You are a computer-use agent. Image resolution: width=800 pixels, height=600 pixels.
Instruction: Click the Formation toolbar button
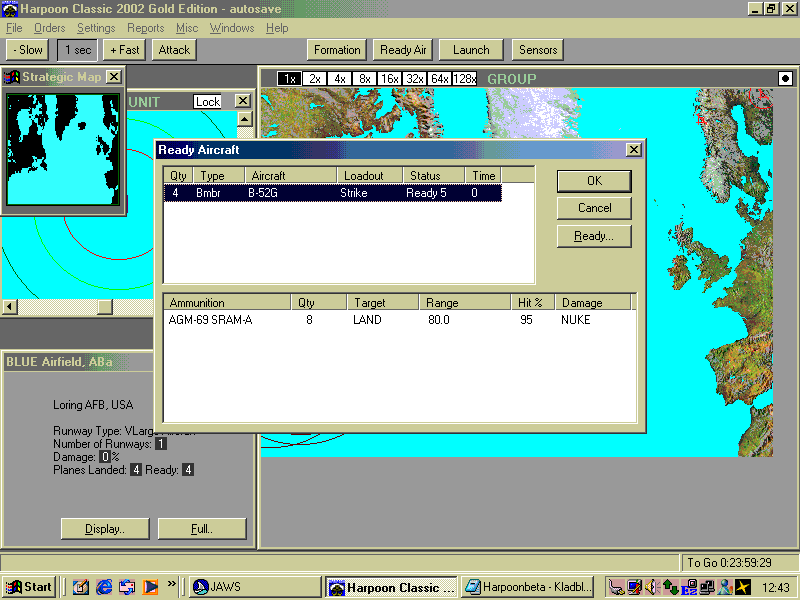pos(337,50)
